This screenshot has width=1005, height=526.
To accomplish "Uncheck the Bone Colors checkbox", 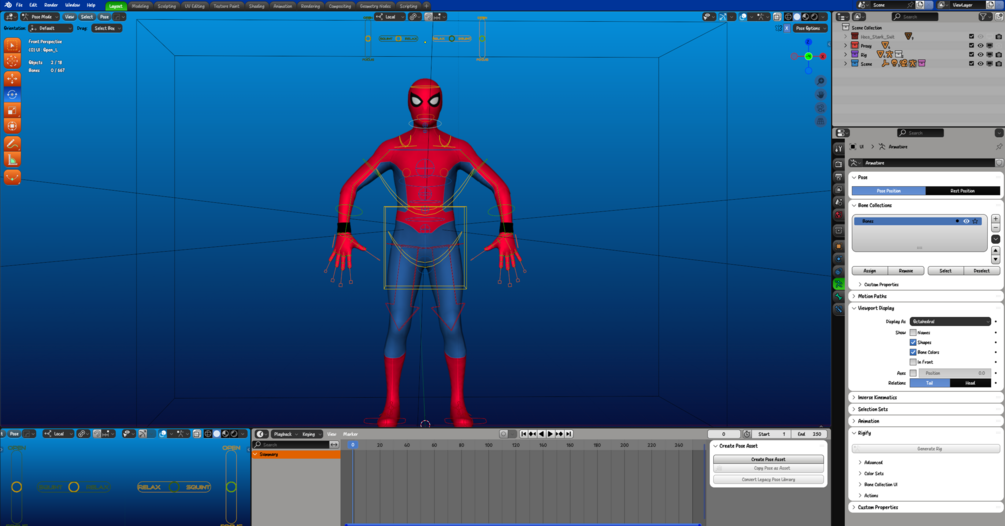I will point(913,352).
